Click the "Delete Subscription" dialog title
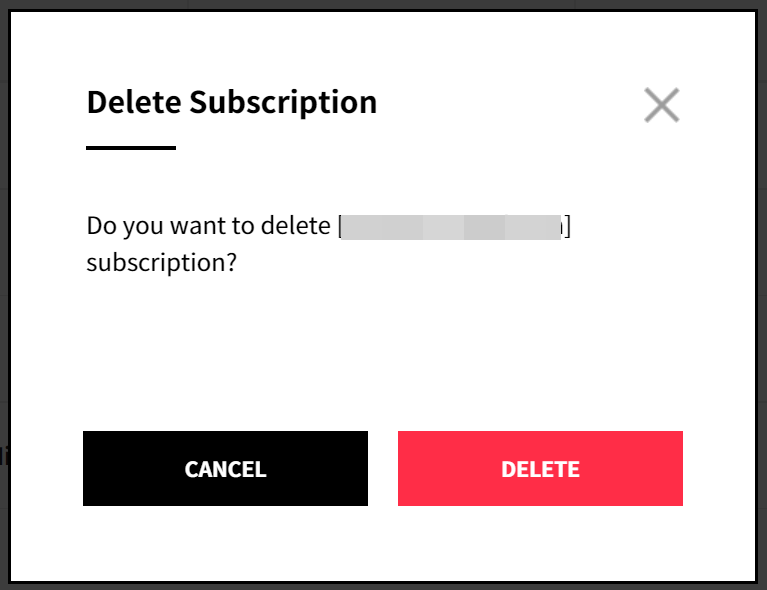The image size is (767, 590). (x=231, y=102)
